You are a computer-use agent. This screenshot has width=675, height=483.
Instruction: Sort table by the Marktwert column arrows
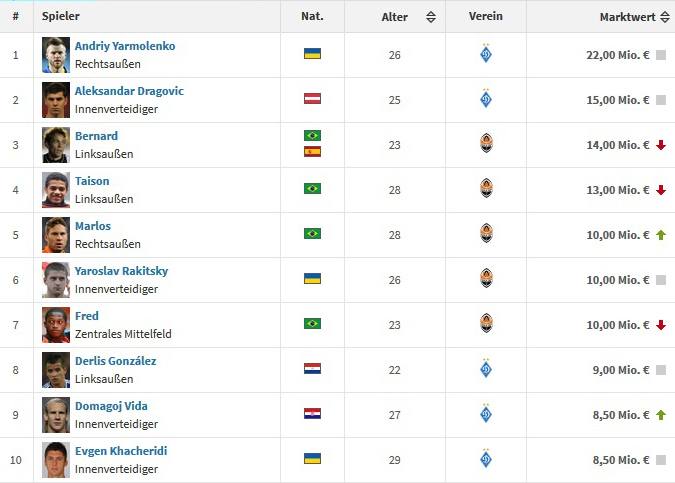click(x=665, y=17)
